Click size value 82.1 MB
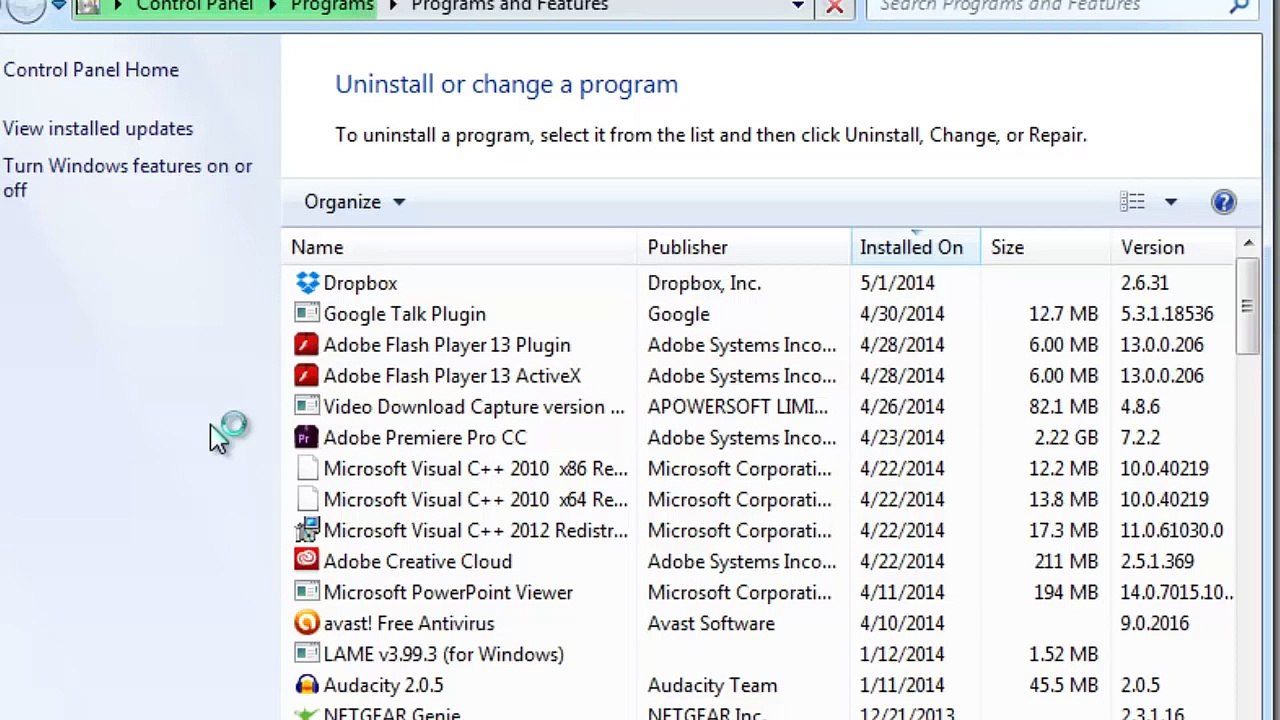Image resolution: width=1280 pixels, height=720 pixels. [1063, 407]
